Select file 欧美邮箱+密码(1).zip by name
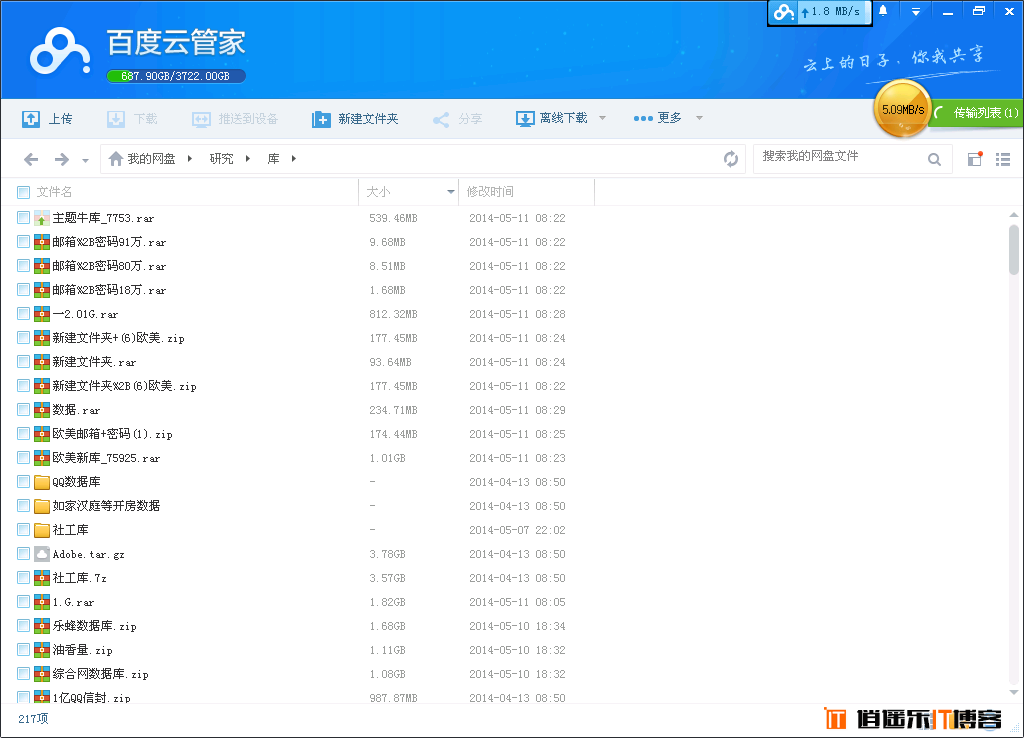This screenshot has height=738, width=1024. [112, 434]
